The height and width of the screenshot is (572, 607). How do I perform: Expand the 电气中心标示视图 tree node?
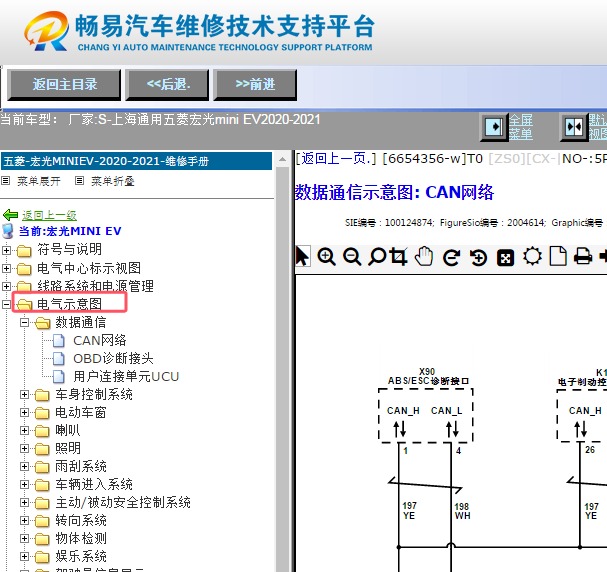(7, 268)
